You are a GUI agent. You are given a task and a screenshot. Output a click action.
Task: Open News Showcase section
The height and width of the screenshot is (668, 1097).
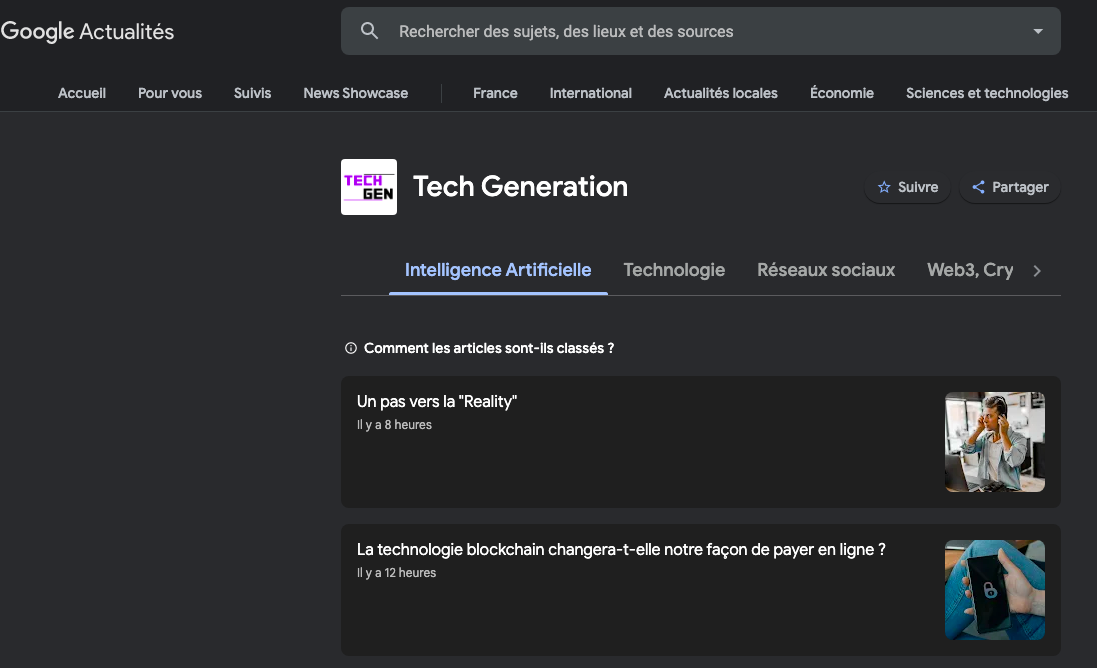point(355,93)
